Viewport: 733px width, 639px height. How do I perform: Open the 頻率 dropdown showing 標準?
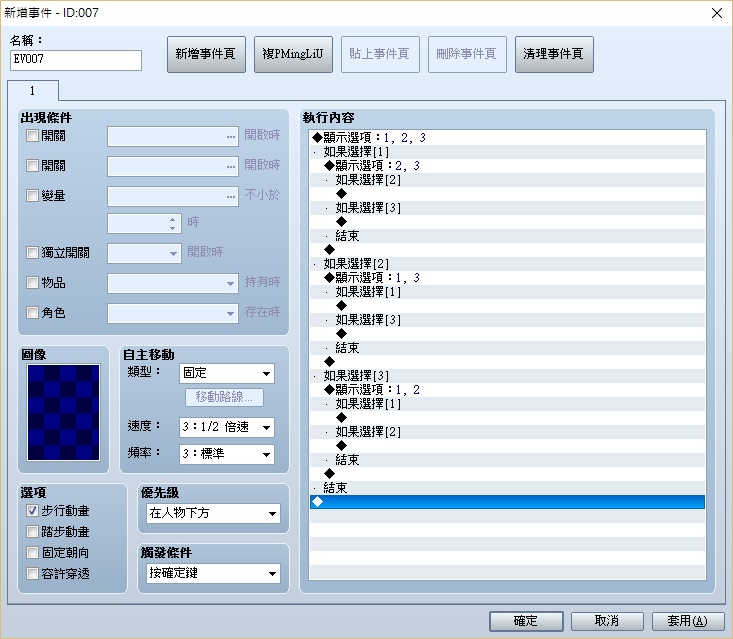tap(227, 454)
